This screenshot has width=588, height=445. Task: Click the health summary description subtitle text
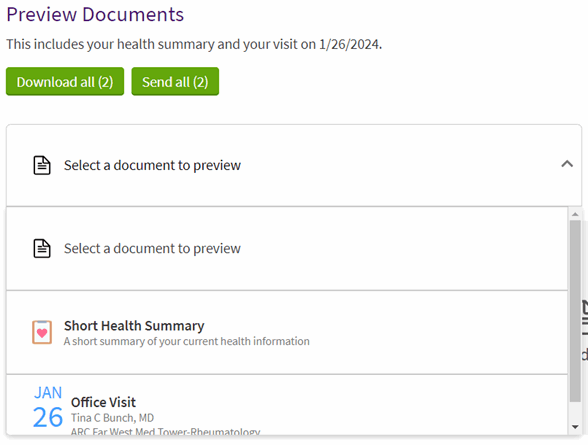coord(187,341)
